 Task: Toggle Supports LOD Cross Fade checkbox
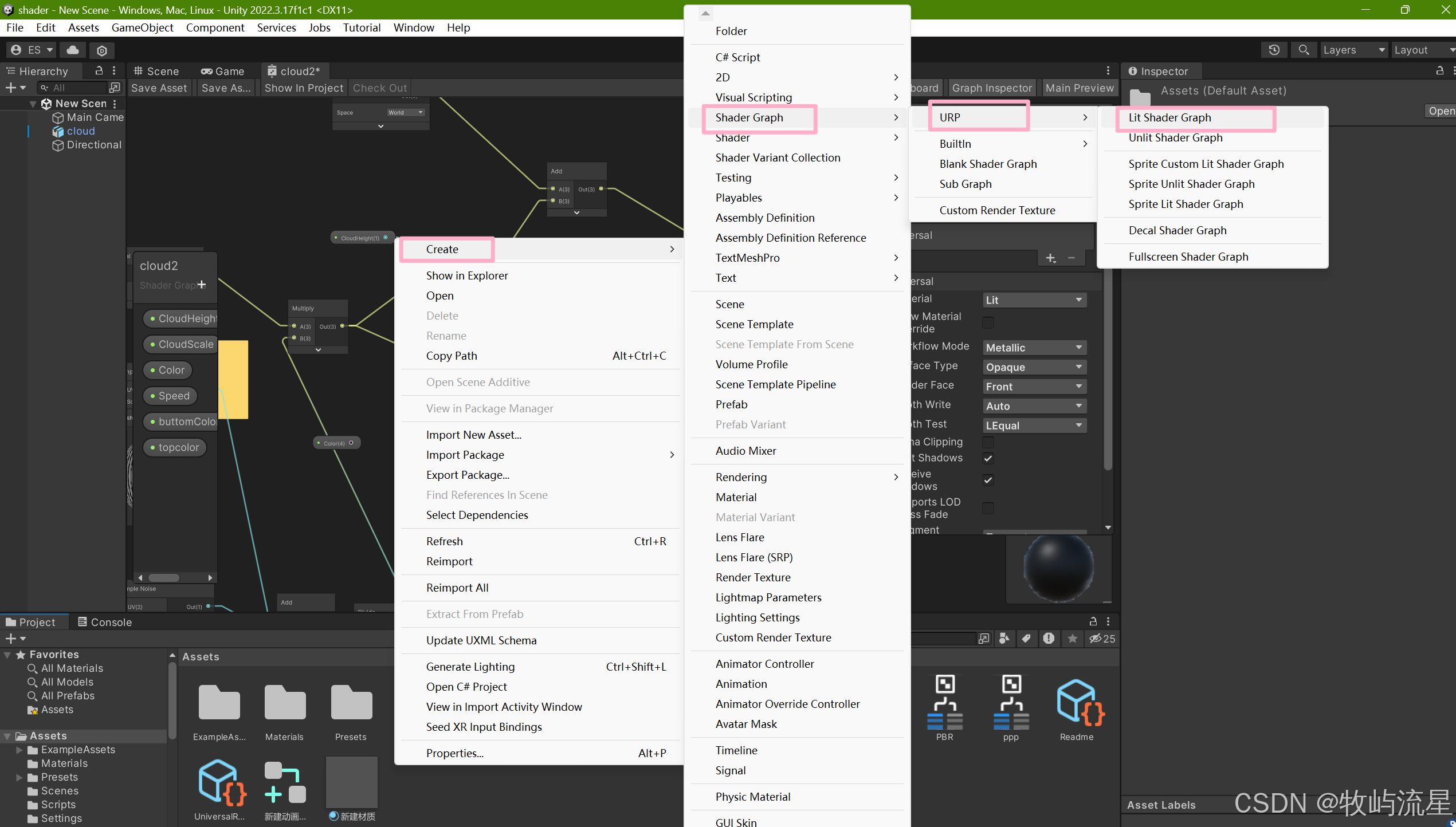pyautogui.click(x=988, y=508)
